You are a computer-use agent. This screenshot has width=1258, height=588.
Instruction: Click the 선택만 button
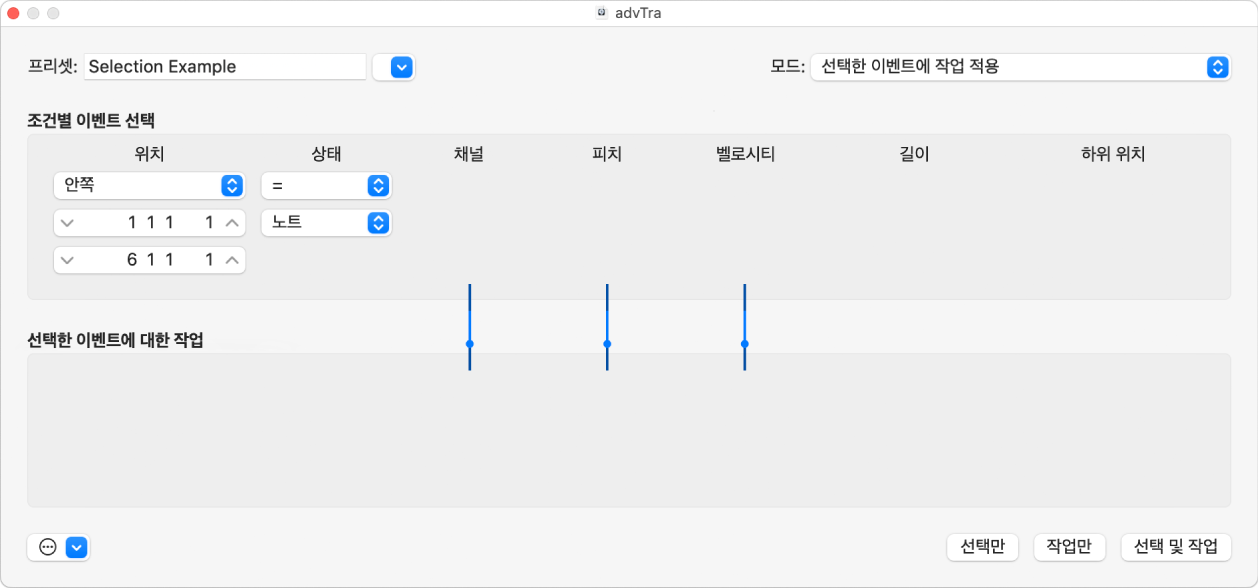(x=982, y=547)
